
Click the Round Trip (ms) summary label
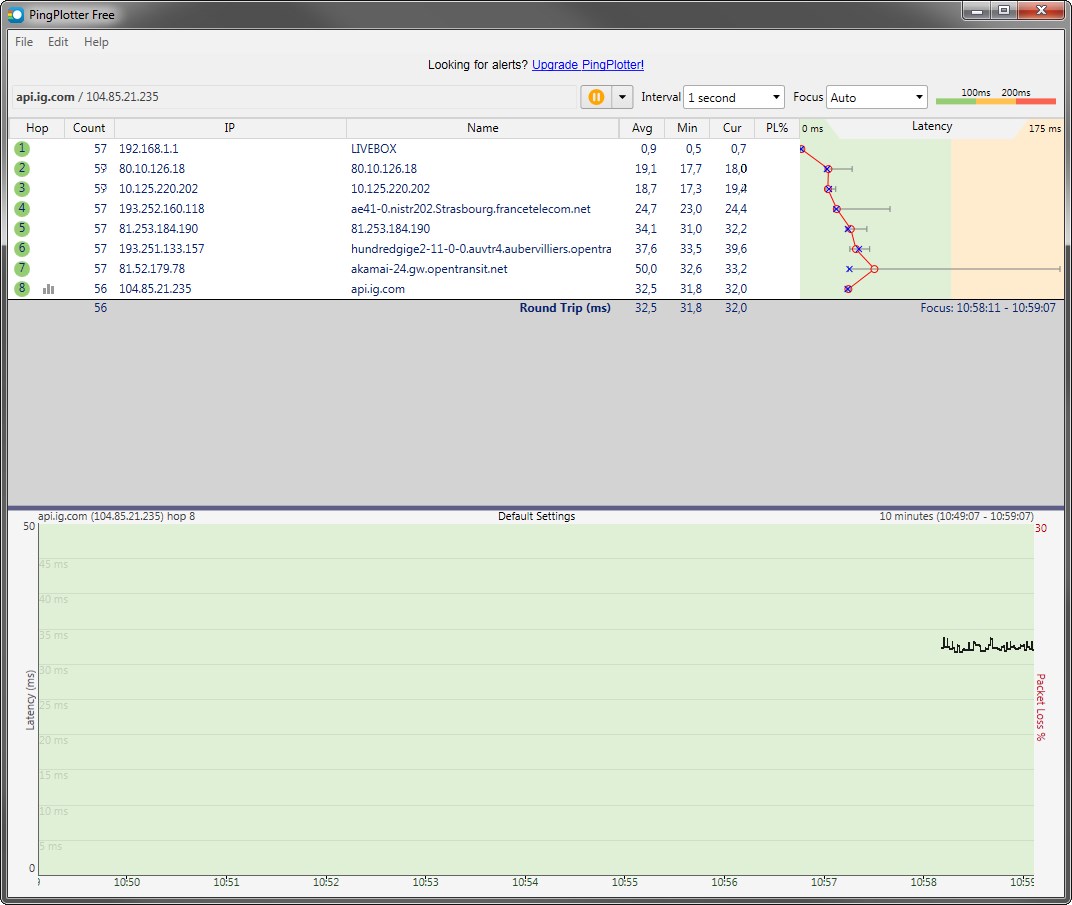[565, 308]
